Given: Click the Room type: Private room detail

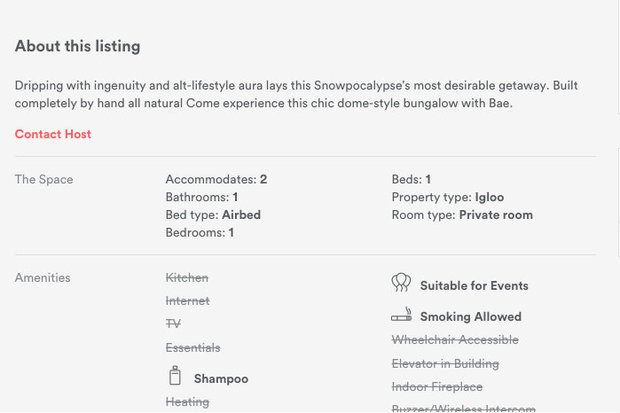Looking at the screenshot, I should tap(462, 215).
